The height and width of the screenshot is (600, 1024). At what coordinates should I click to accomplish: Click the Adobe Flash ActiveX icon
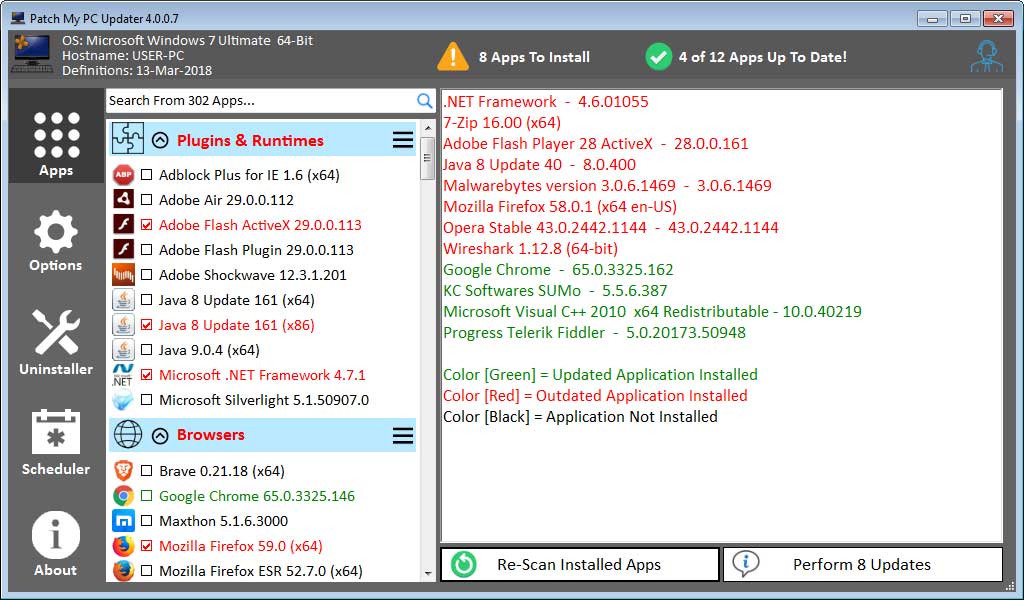point(123,225)
